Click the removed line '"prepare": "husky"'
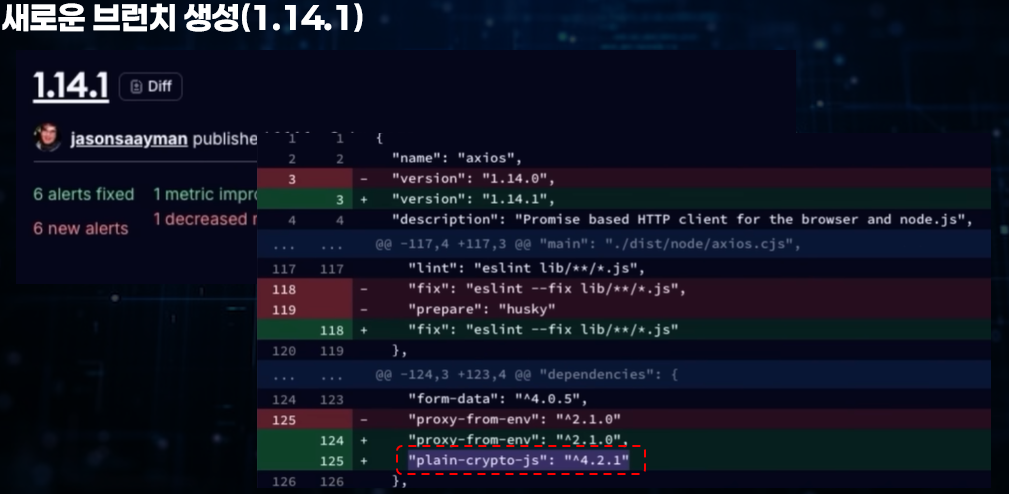The image size is (1009, 494). [624, 309]
